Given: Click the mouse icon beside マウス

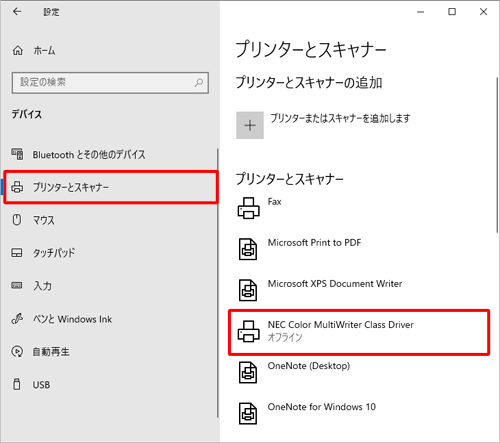Looking at the screenshot, I should [x=17, y=220].
